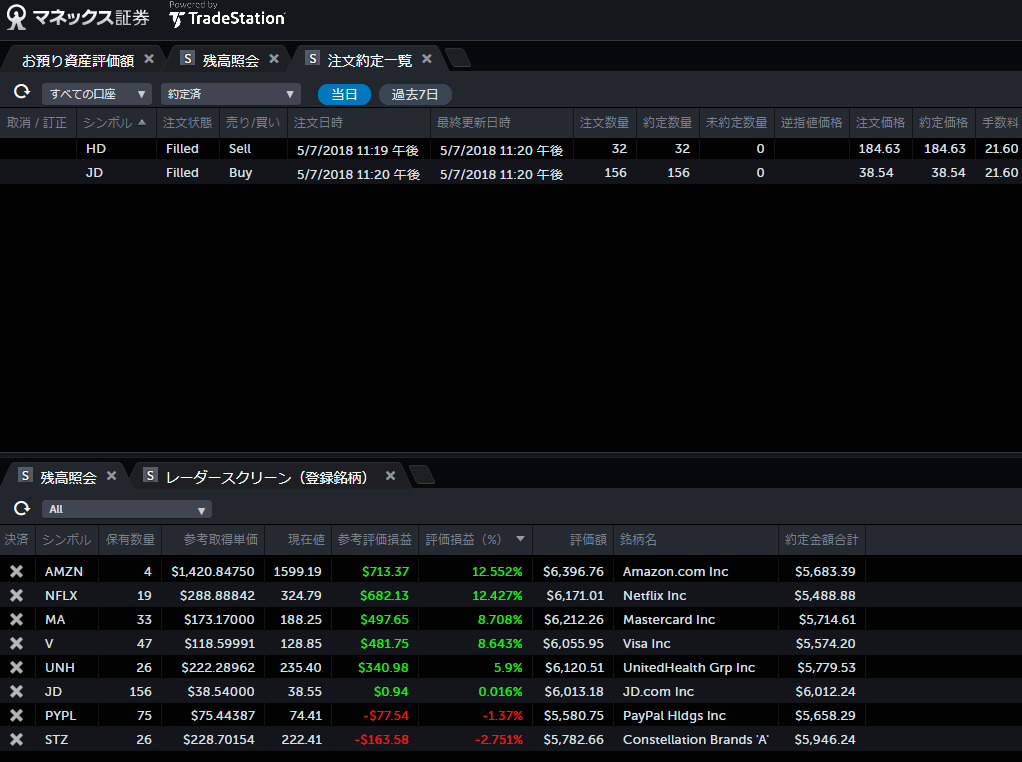Click Mastercard Inc company name

(669, 620)
